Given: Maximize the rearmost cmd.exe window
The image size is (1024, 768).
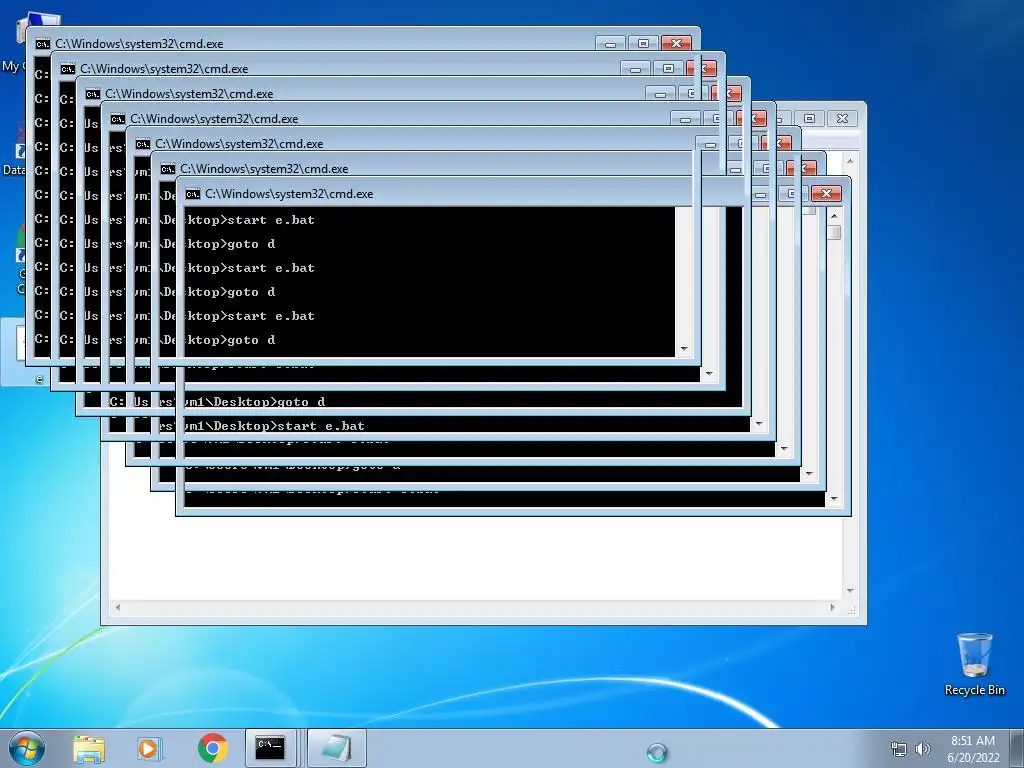Looking at the screenshot, I should click(643, 44).
